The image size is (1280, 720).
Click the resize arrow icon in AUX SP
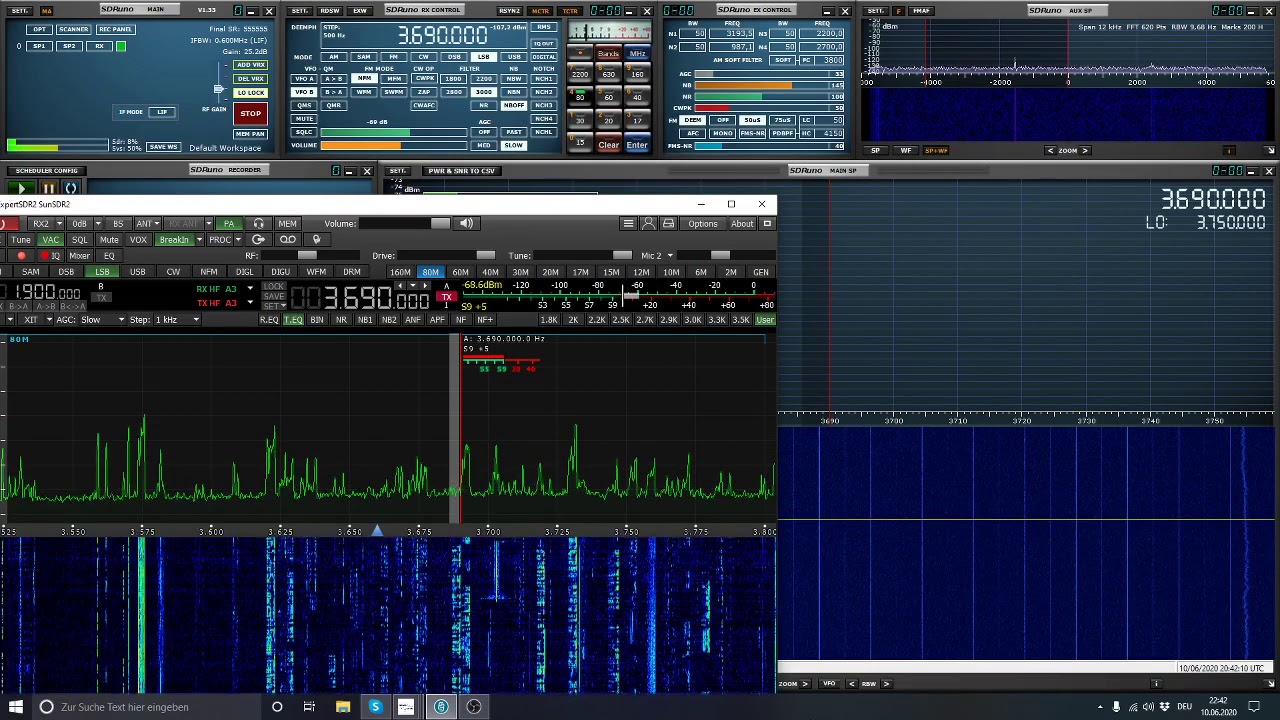pos(1270,150)
